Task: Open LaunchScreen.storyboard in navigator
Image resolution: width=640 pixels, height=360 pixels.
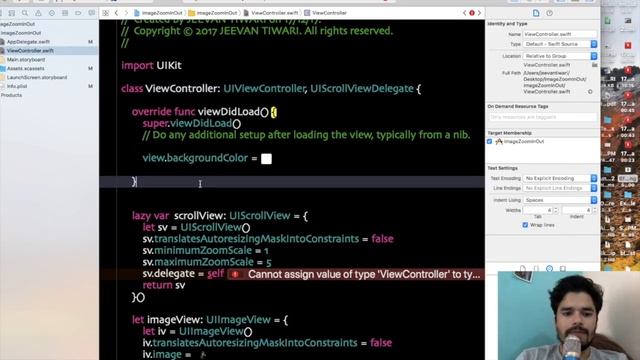Action: pyautogui.click(x=37, y=77)
